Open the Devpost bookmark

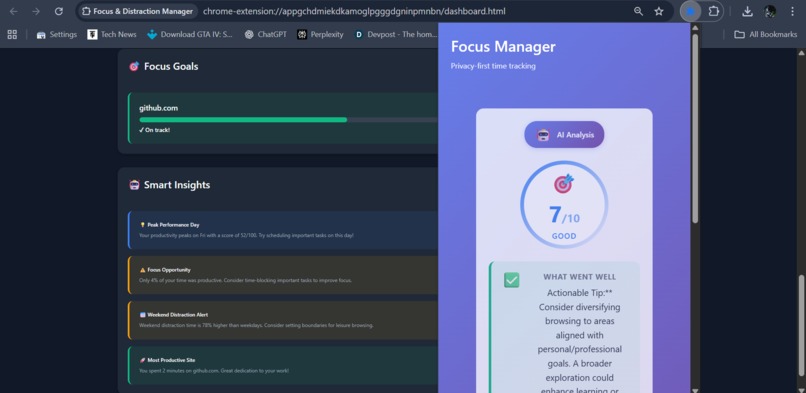click(x=395, y=34)
